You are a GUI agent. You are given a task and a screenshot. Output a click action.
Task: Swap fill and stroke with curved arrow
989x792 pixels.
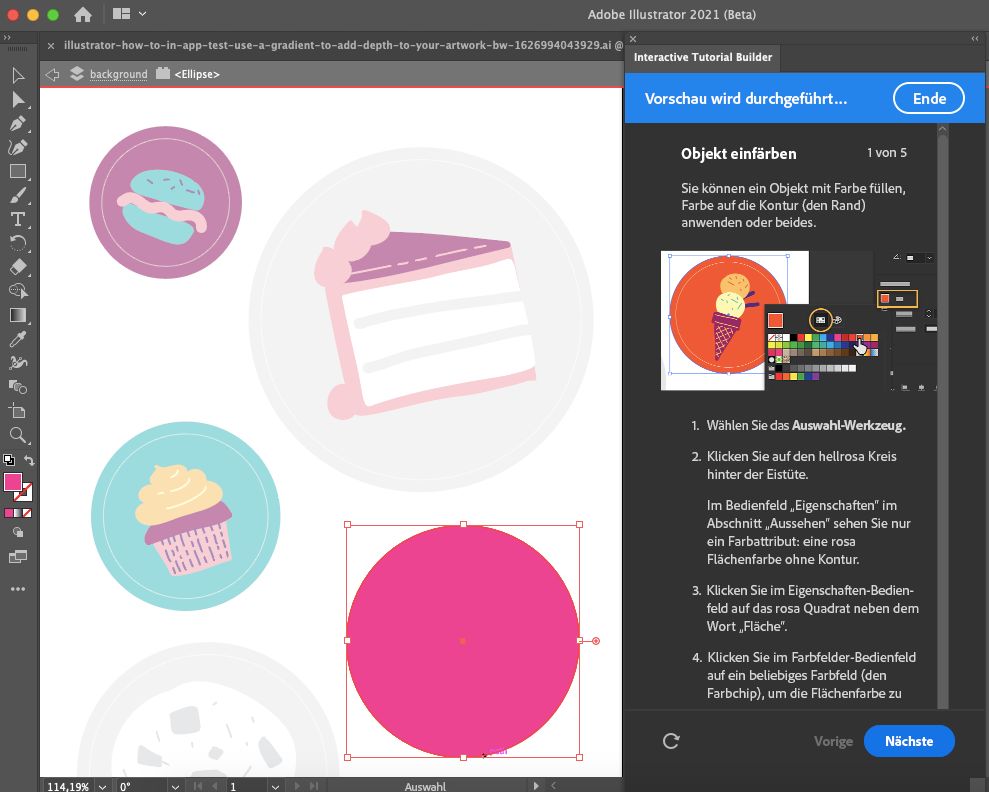(x=29, y=460)
